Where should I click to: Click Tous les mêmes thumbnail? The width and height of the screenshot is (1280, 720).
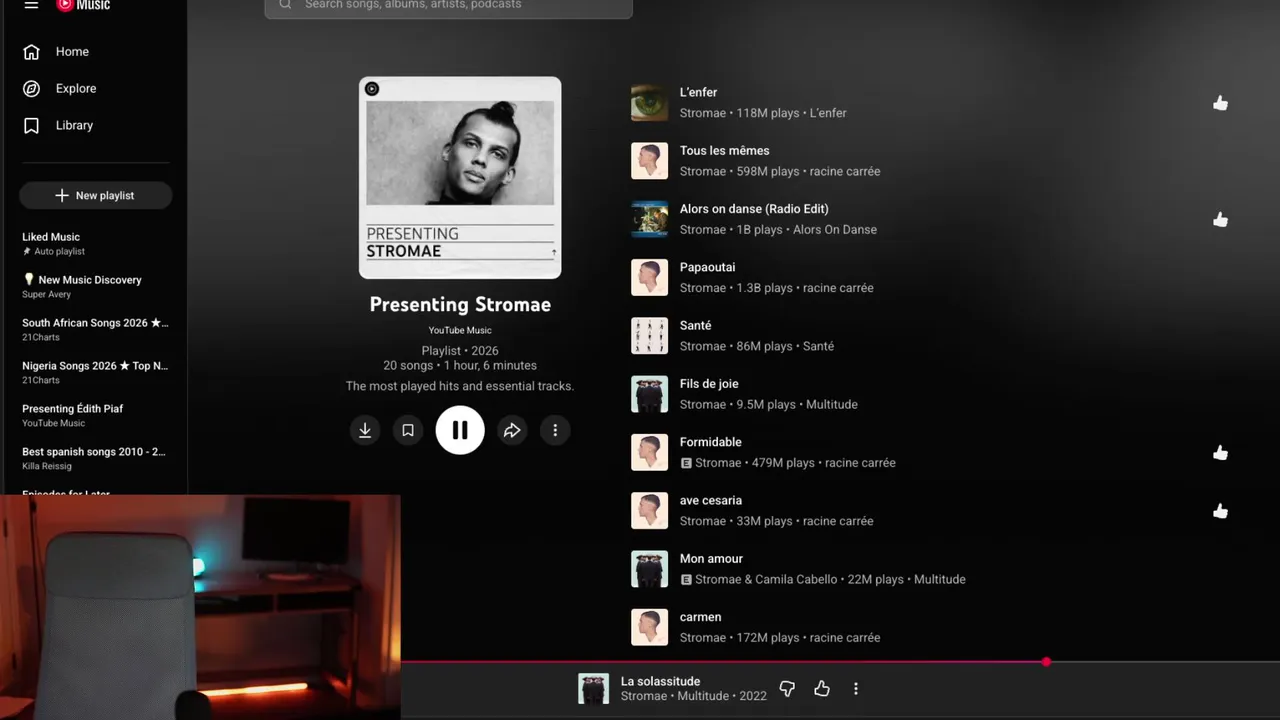(649, 161)
